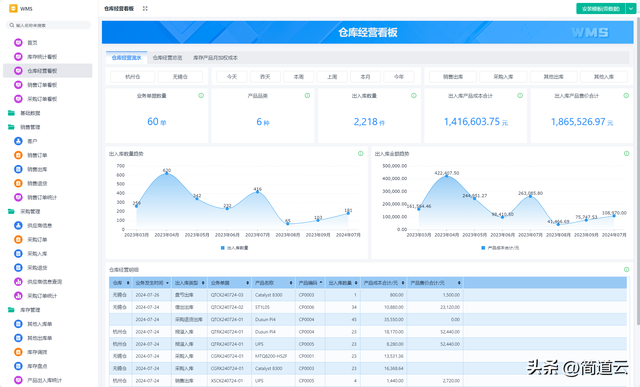
Task: Click the 供应商信息 person icon
Action: point(18,225)
